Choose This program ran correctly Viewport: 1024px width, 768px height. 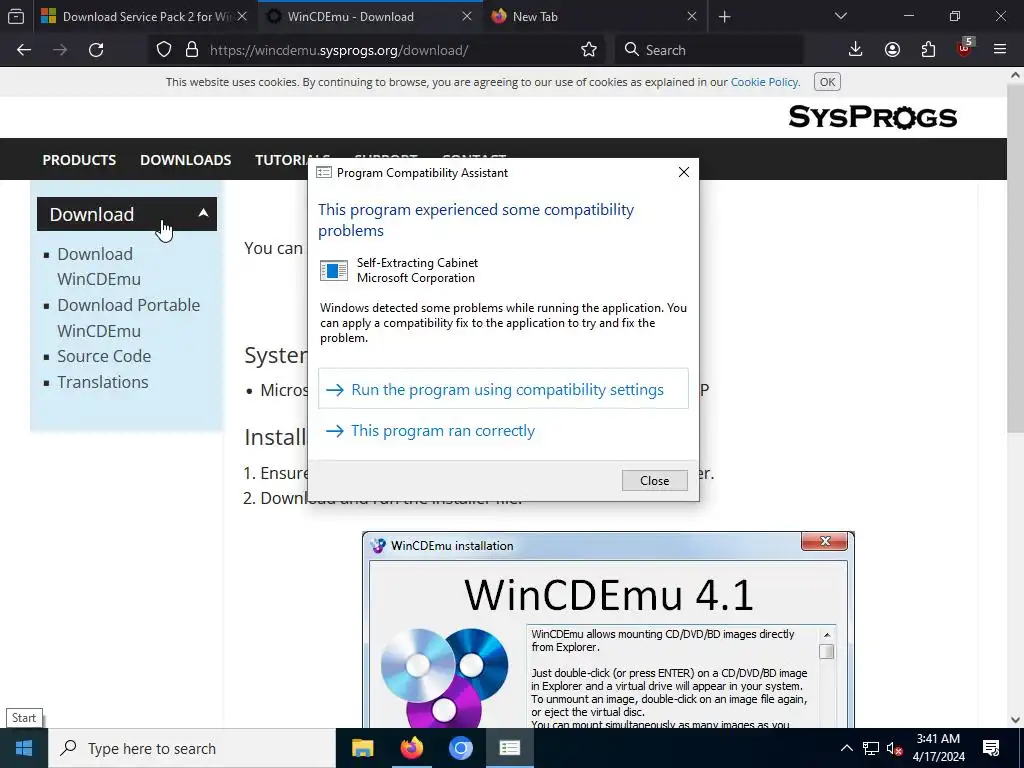point(443,431)
